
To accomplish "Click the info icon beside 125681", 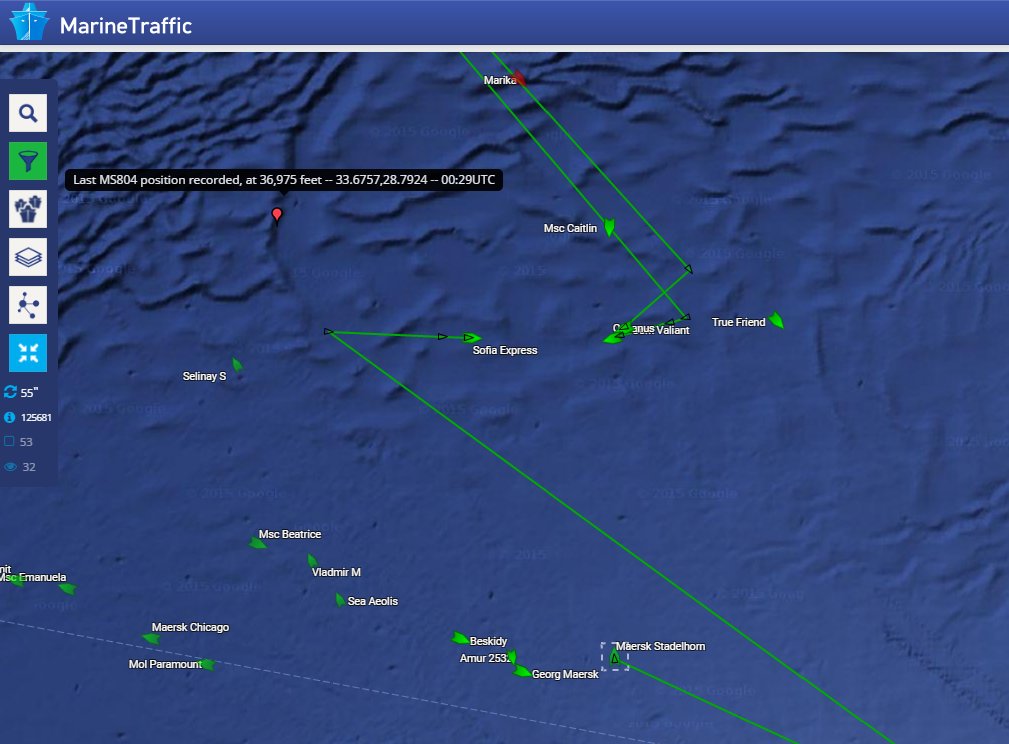I will click(10, 417).
